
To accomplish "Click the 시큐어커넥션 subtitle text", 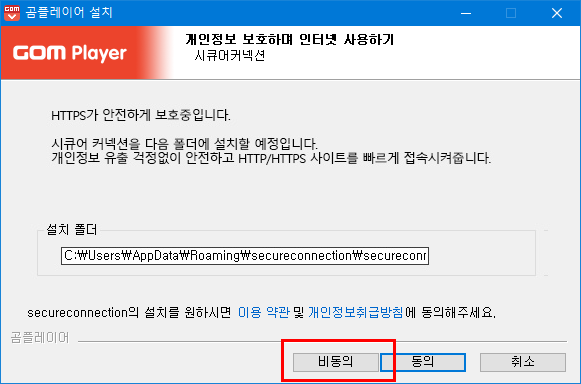I will tap(230, 56).
